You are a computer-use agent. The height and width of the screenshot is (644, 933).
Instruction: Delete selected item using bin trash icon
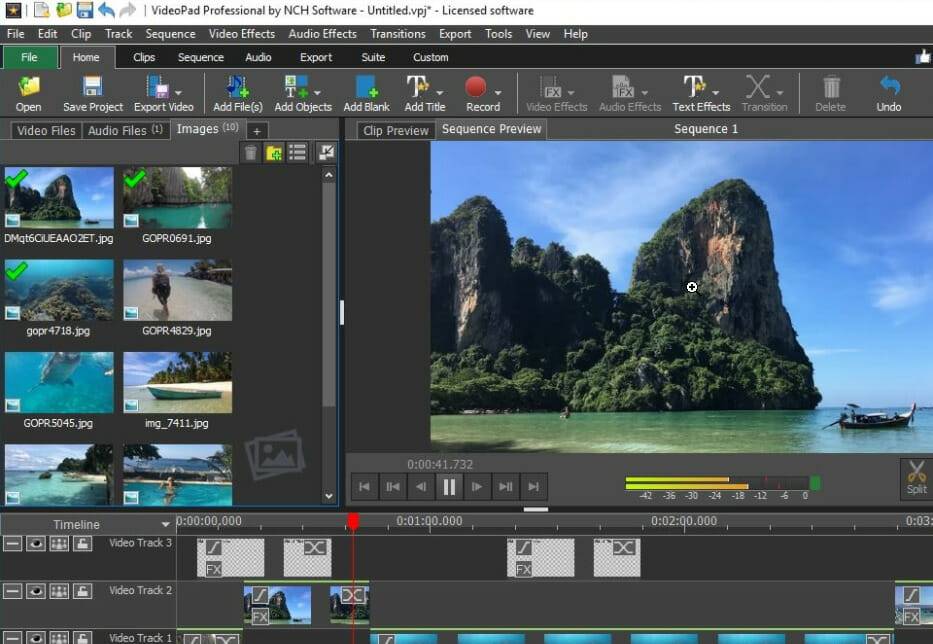click(250, 153)
